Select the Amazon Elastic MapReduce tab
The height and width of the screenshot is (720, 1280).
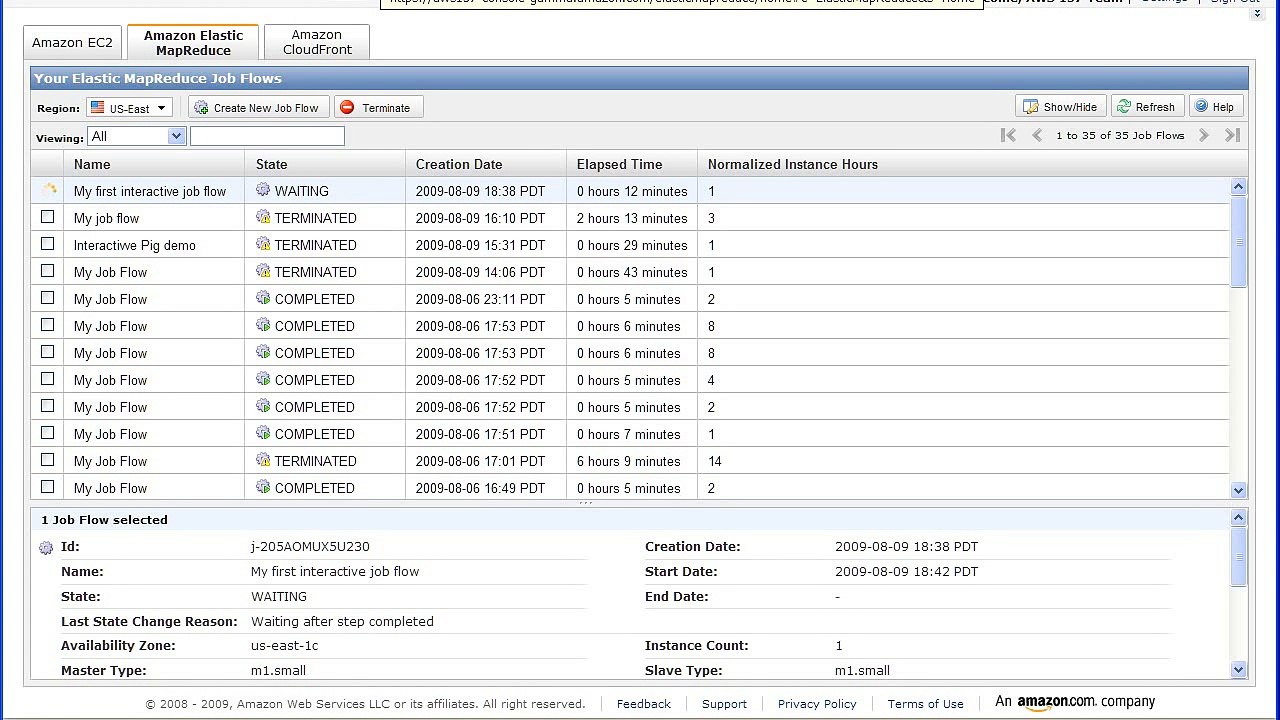pyautogui.click(x=193, y=43)
